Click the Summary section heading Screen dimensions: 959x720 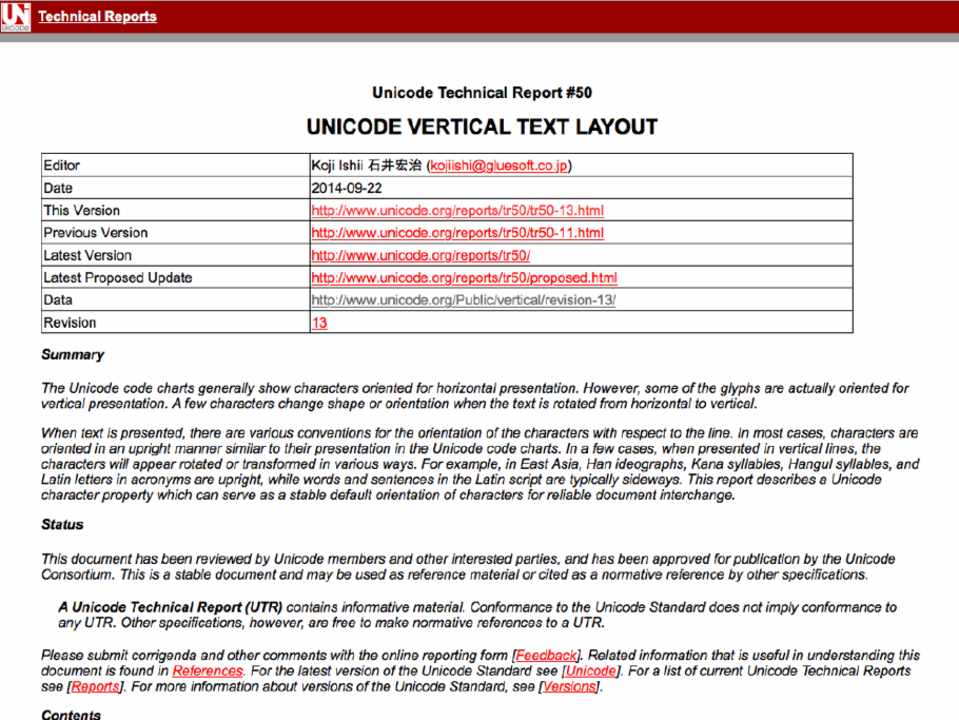pyautogui.click(x=72, y=354)
